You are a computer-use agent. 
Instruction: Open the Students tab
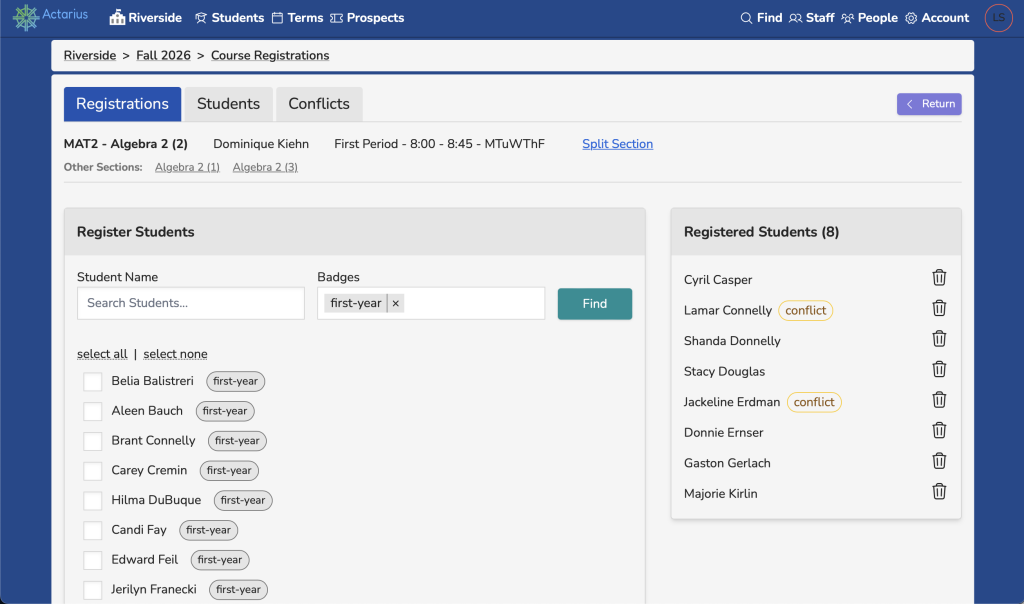(228, 104)
